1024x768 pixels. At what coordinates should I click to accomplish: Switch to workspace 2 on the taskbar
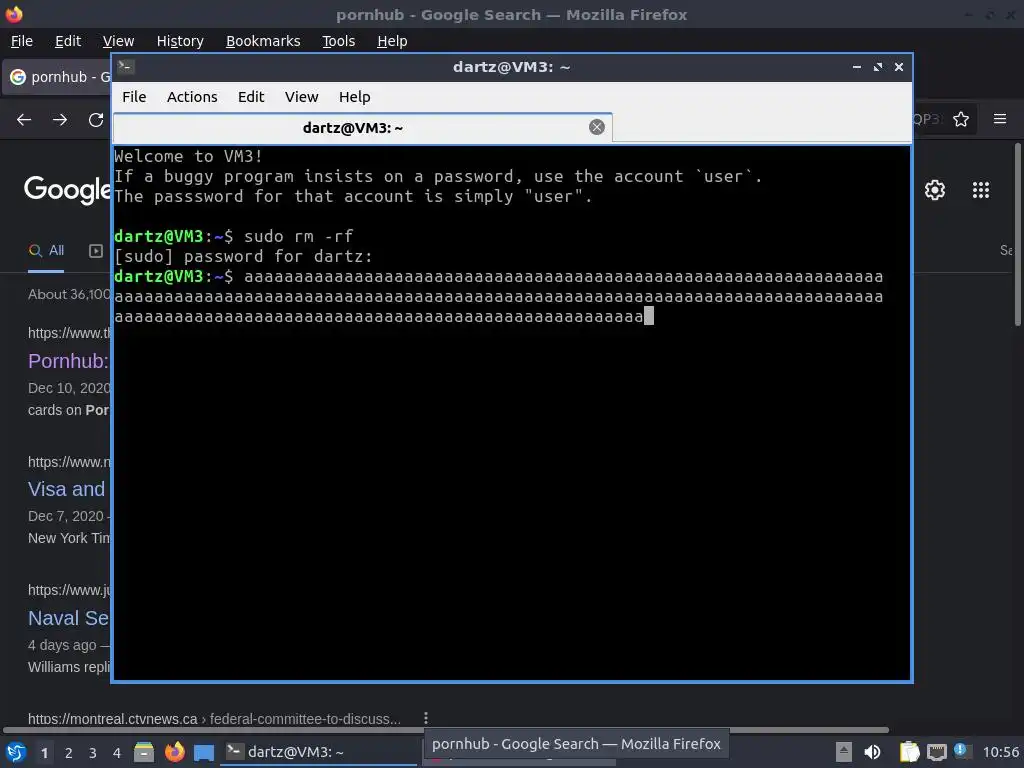69,753
